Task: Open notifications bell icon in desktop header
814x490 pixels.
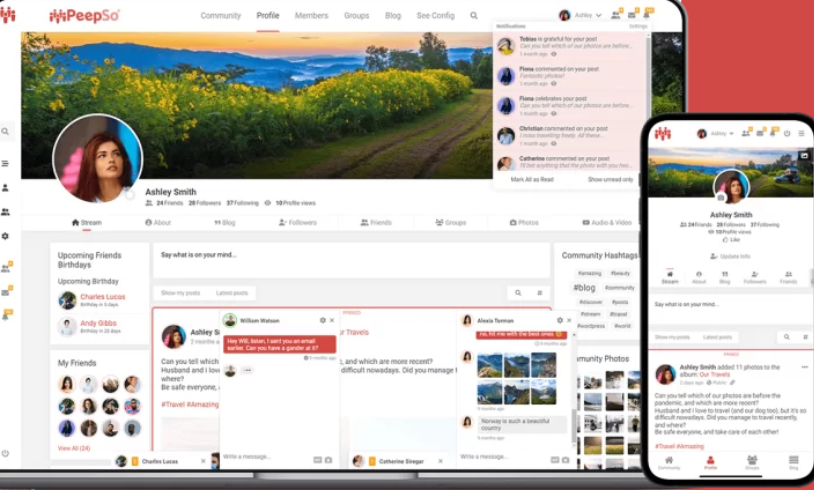Action: coord(646,15)
